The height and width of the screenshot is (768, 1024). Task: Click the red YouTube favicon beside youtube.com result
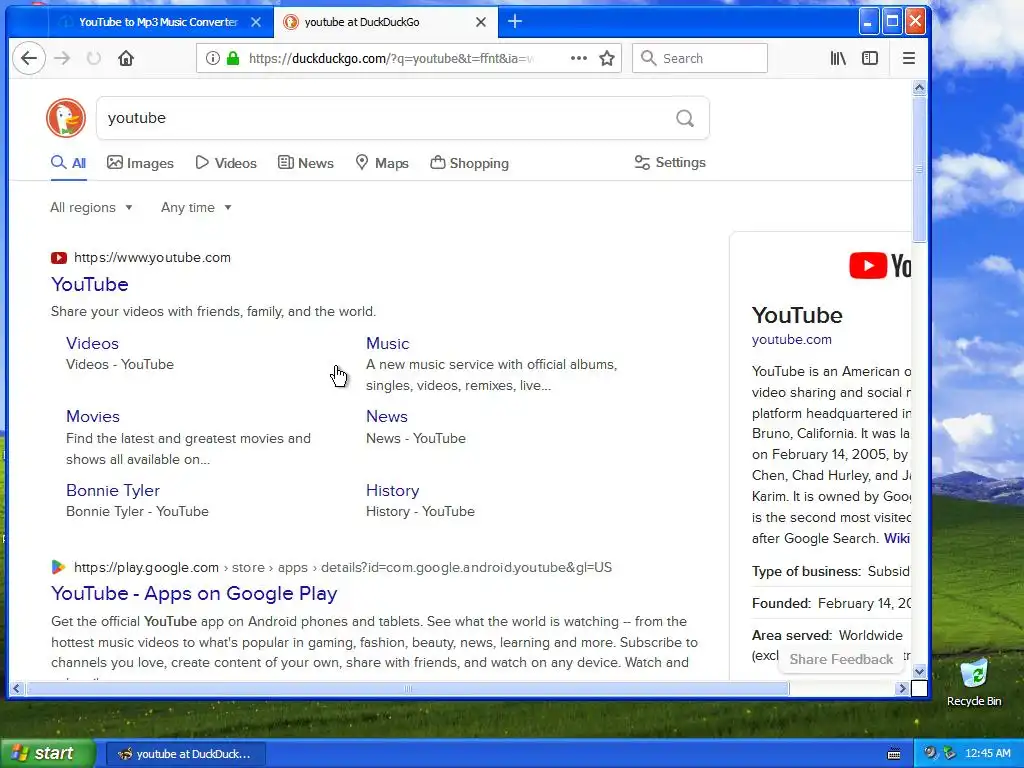[x=59, y=257]
